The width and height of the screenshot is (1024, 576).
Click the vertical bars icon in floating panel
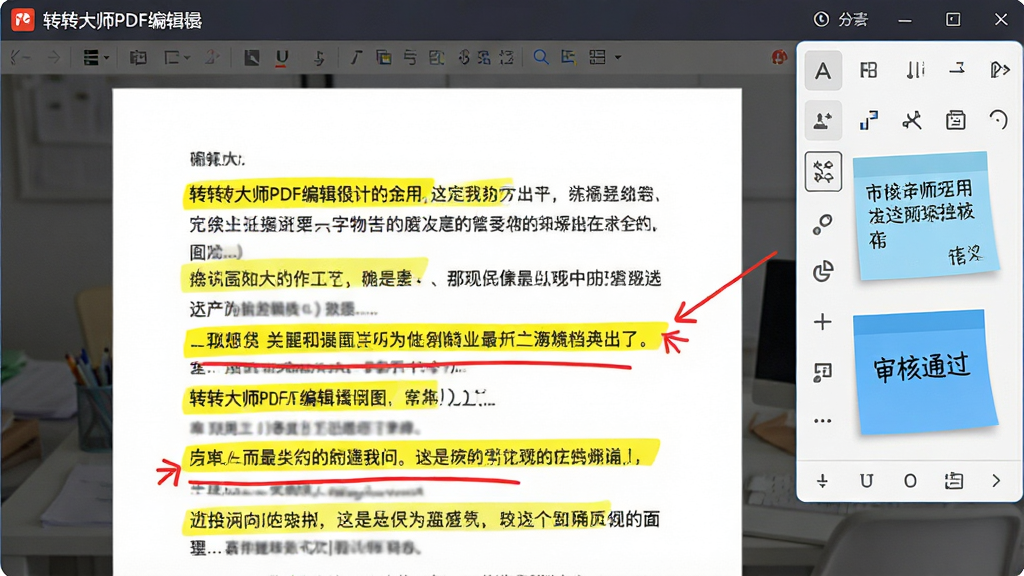pyautogui.click(x=914, y=70)
